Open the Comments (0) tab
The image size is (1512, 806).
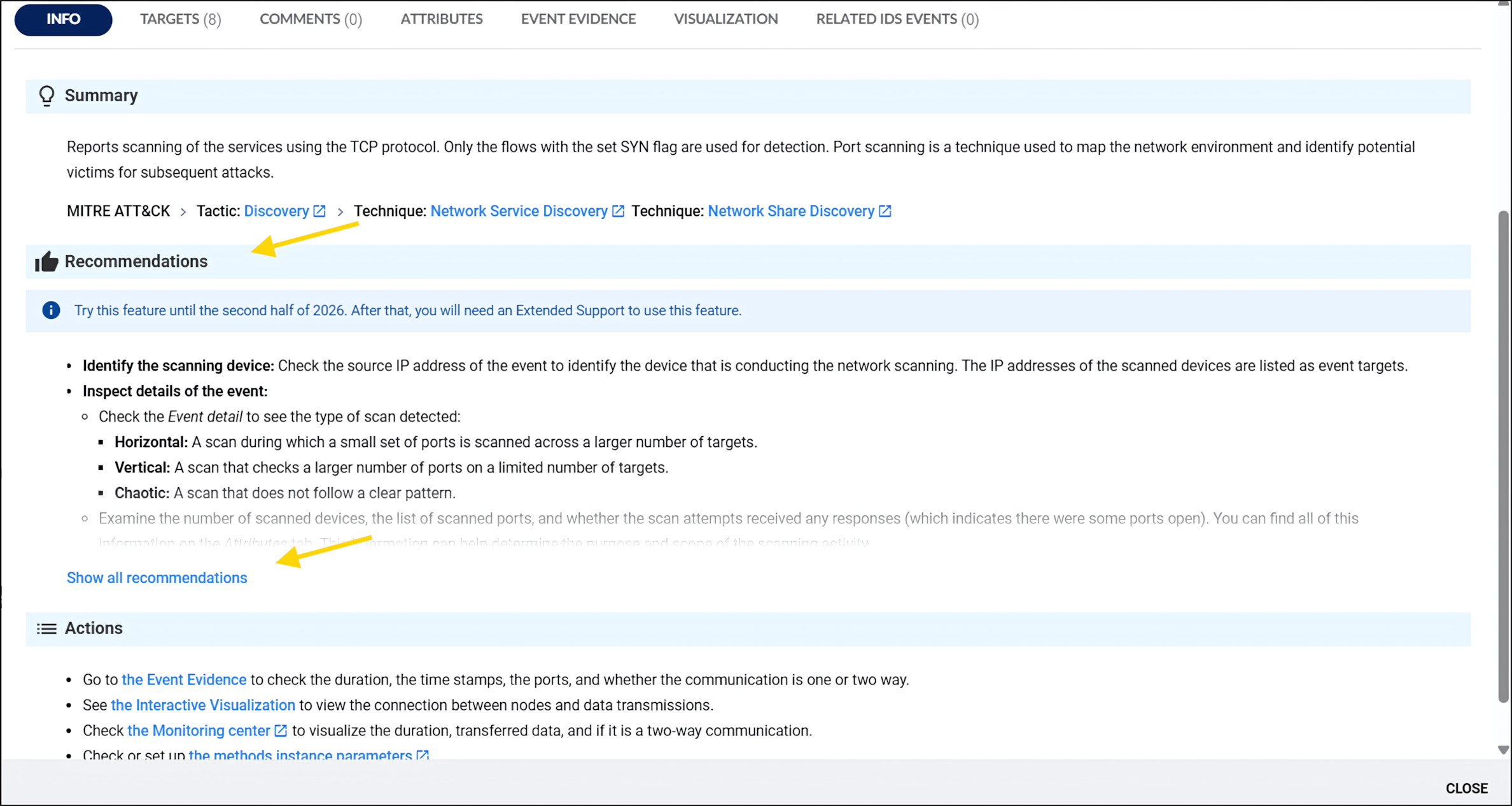[311, 19]
